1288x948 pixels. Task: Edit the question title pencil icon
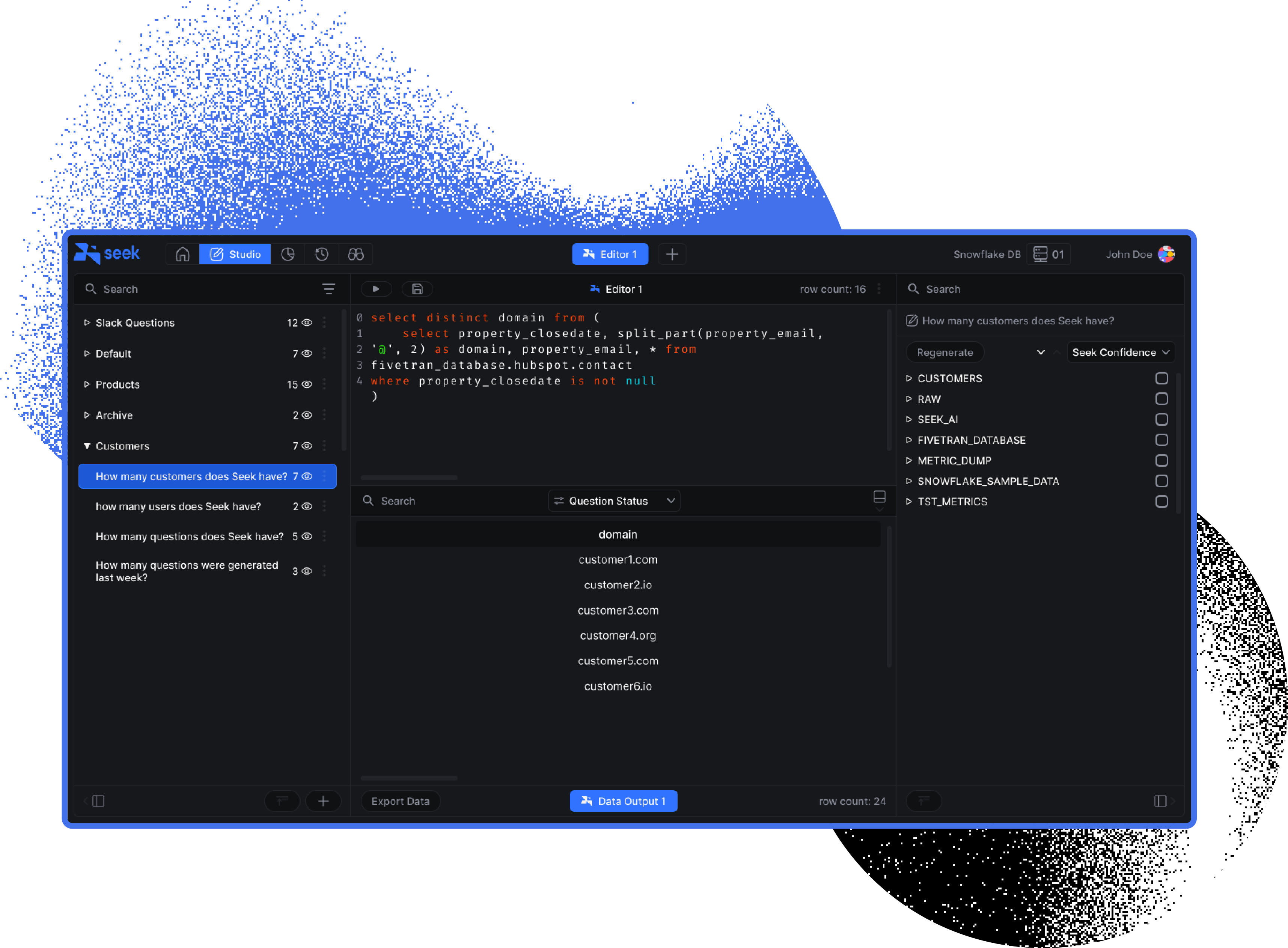911,321
